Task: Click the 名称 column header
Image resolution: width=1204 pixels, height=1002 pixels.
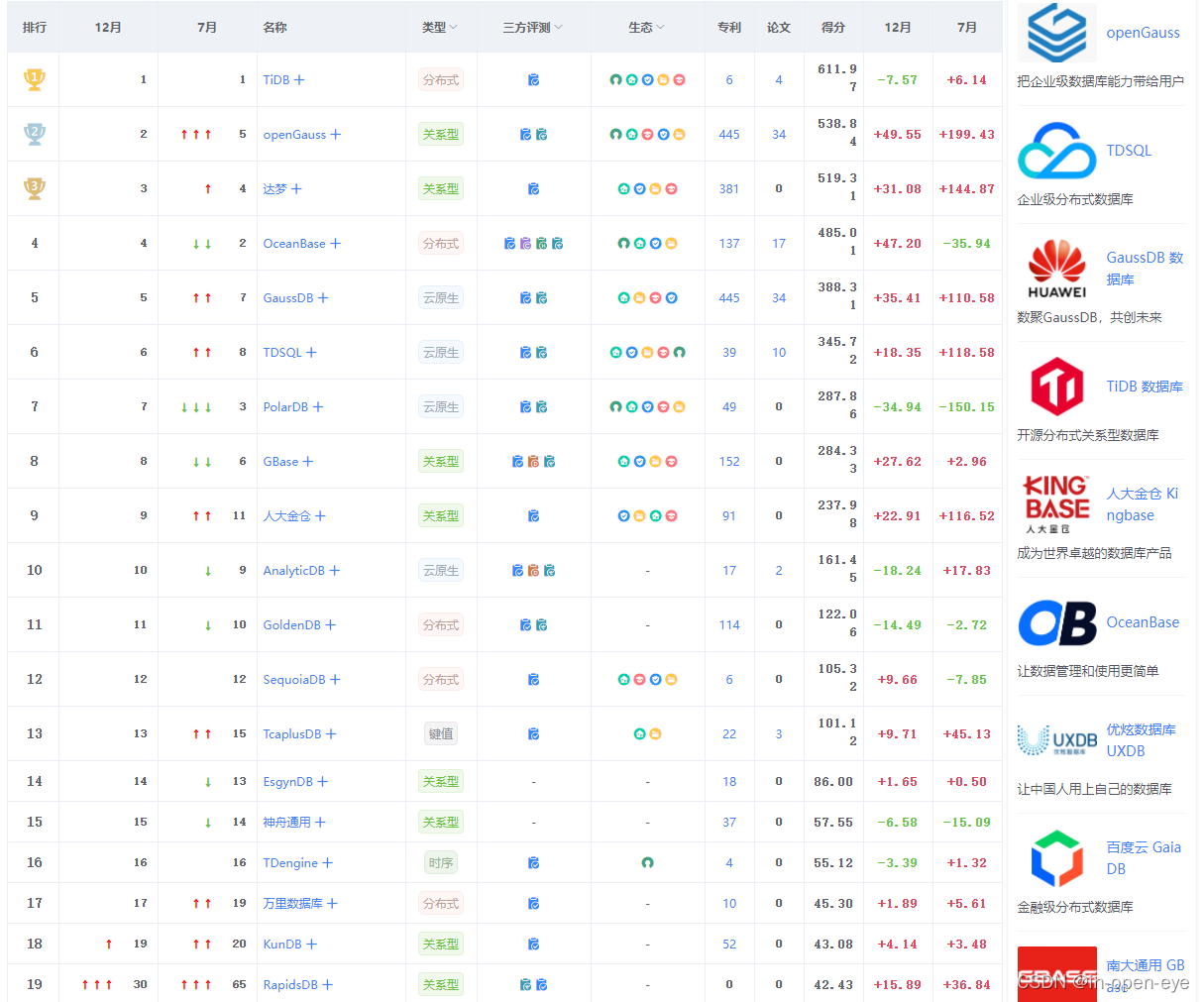Action: 275,28
